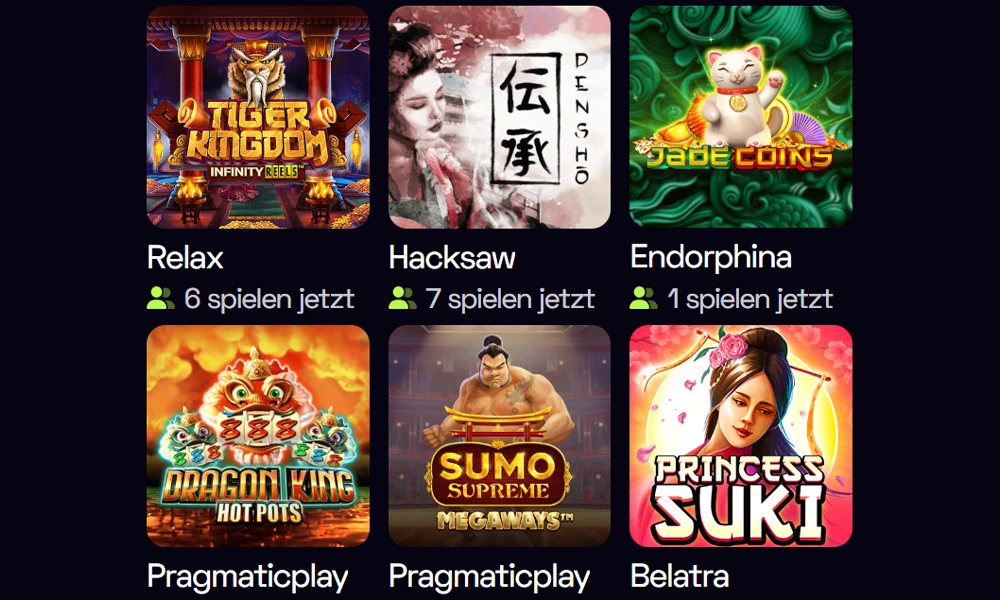
Task: Open Sumo Supreme Megaways game
Action: click(x=499, y=436)
